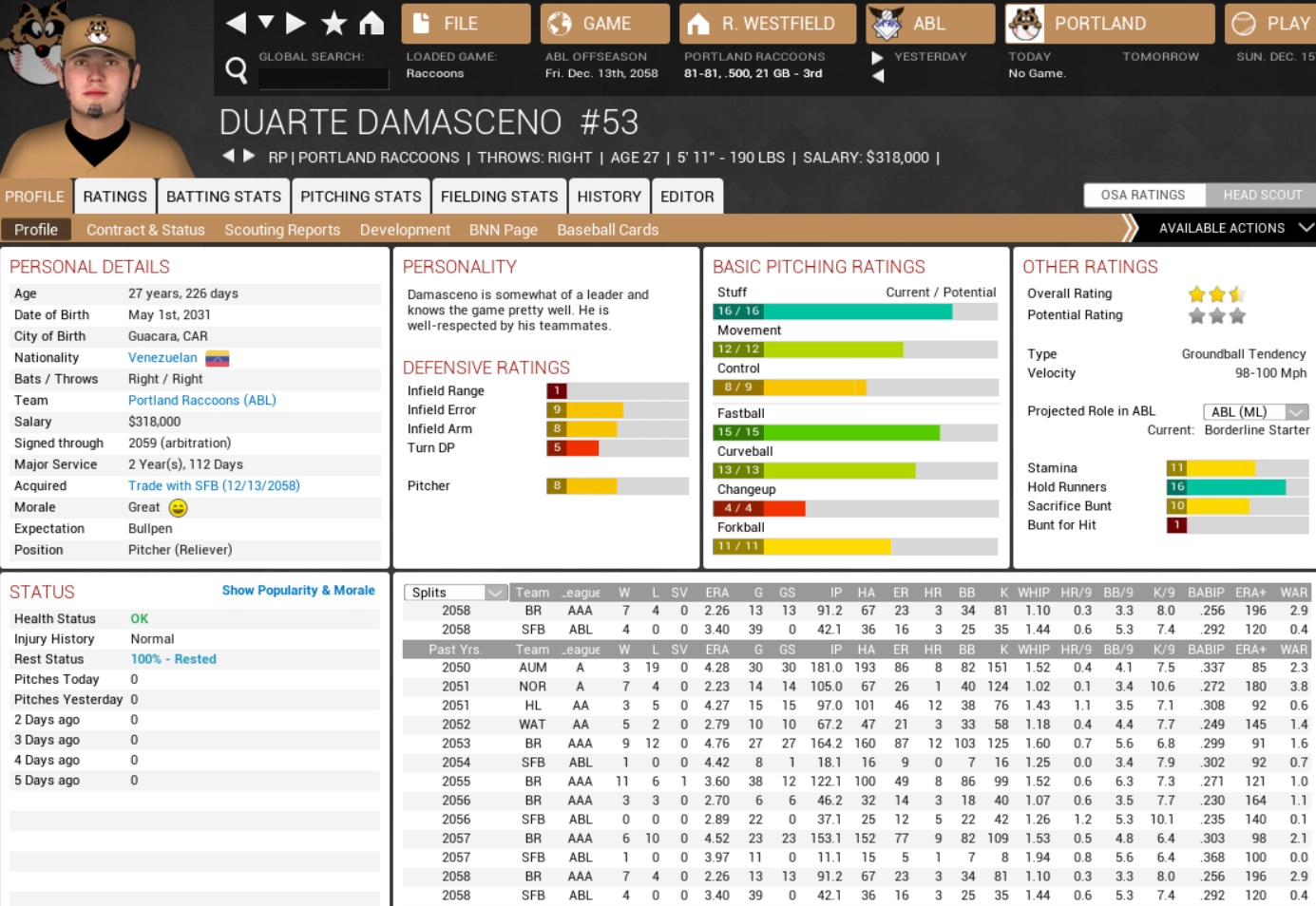Click the Venezuelan flag icon
The height and width of the screenshot is (906, 1316).
[218, 358]
